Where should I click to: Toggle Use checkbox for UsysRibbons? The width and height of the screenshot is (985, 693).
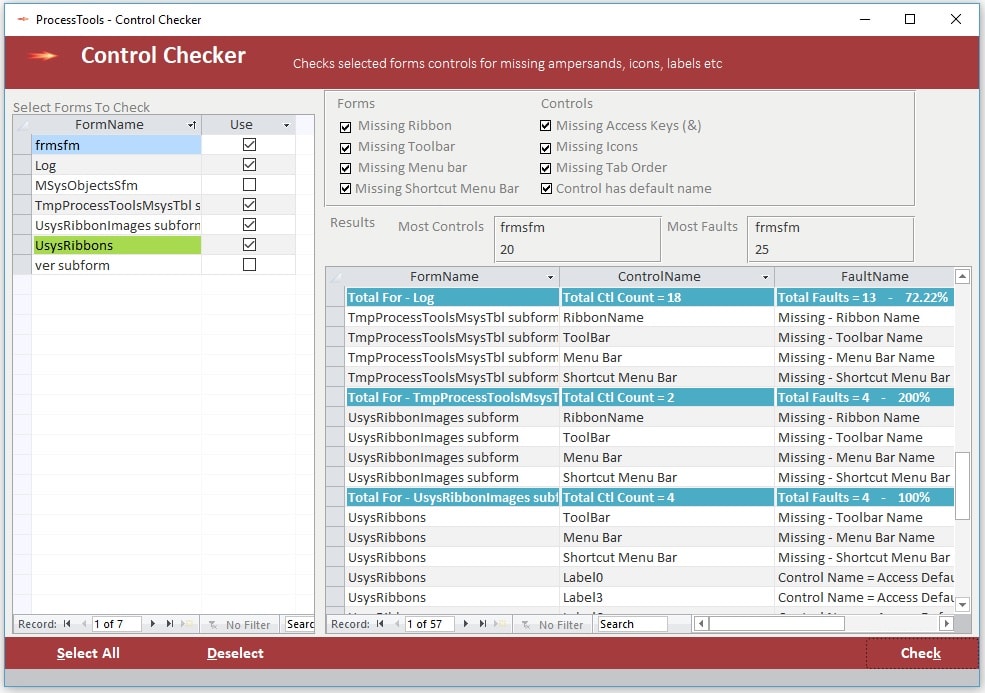coord(249,244)
